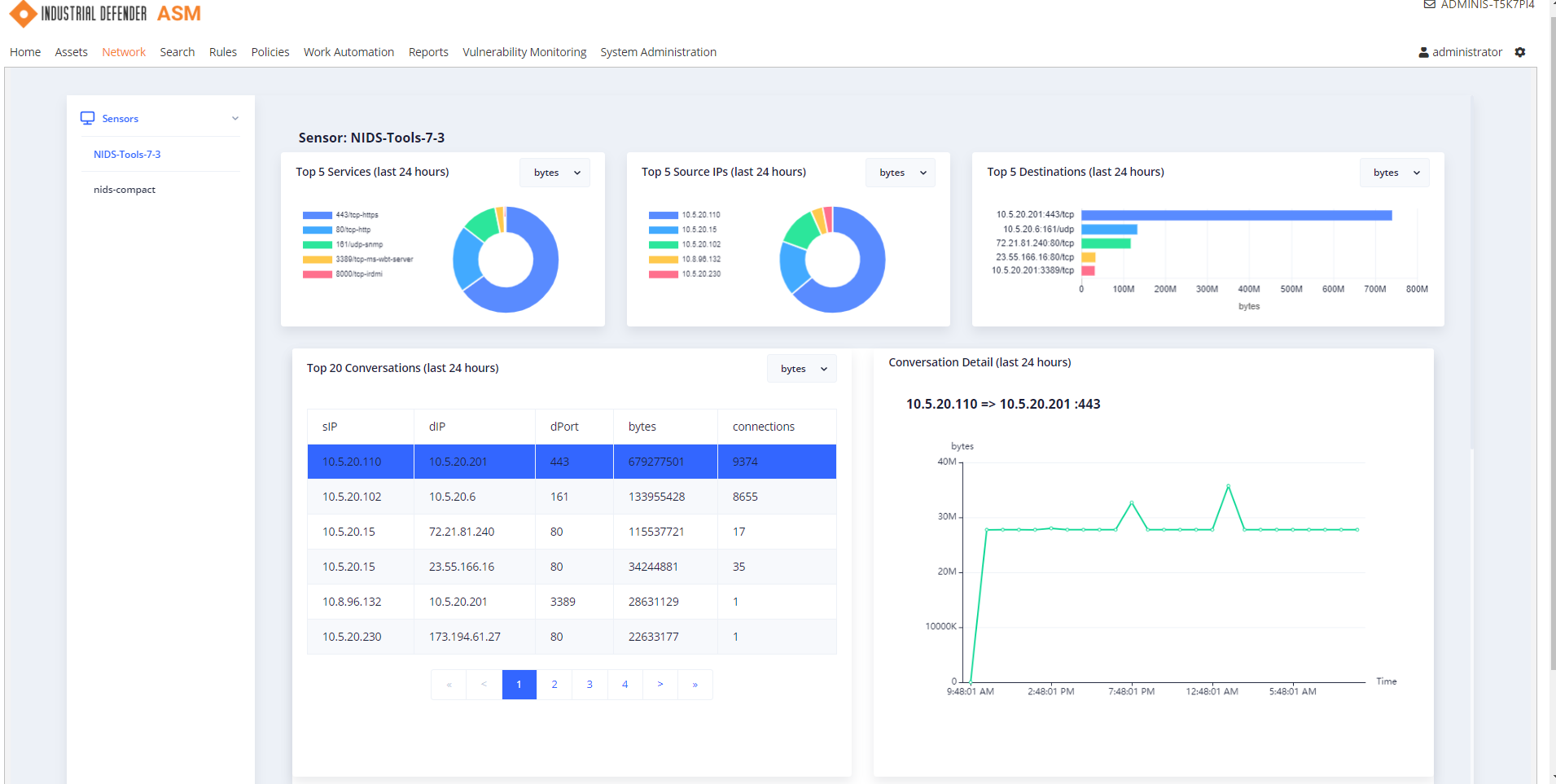Click the highest peak on conversation detail chart
The width and height of the screenshot is (1556, 784).
1228,486
